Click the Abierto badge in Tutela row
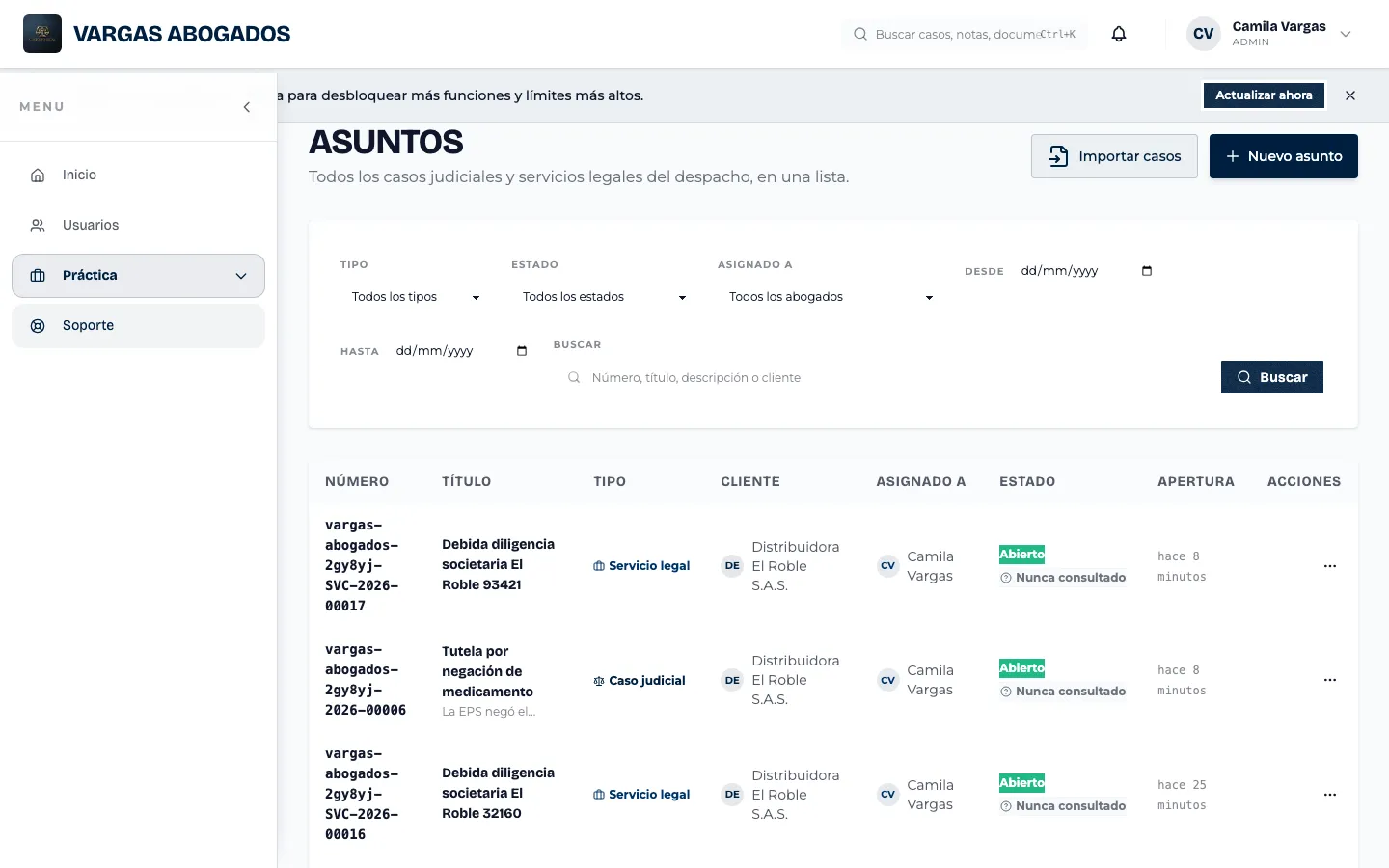 (x=1021, y=668)
